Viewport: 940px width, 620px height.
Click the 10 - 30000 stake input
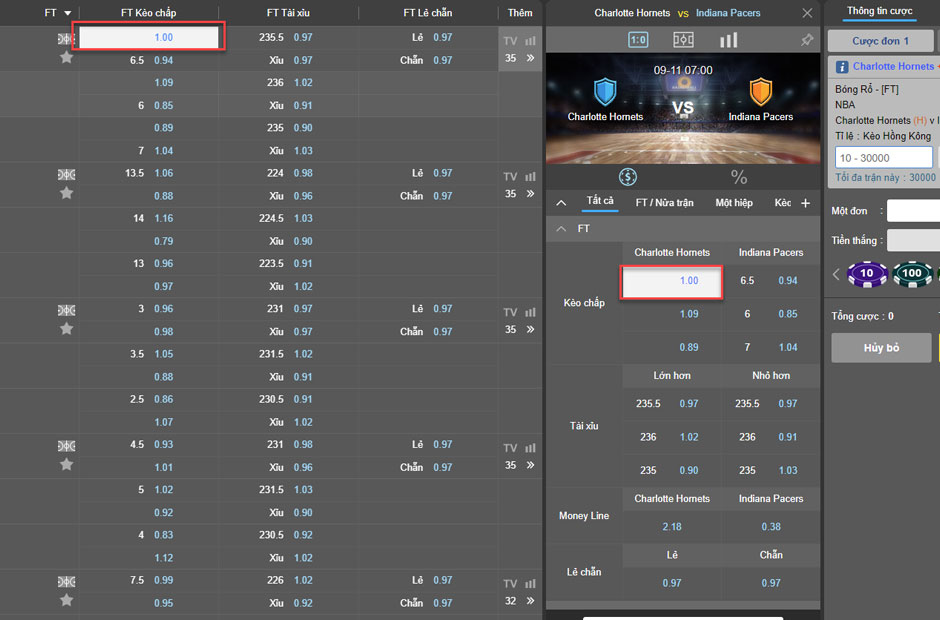pyautogui.click(x=884, y=158)
